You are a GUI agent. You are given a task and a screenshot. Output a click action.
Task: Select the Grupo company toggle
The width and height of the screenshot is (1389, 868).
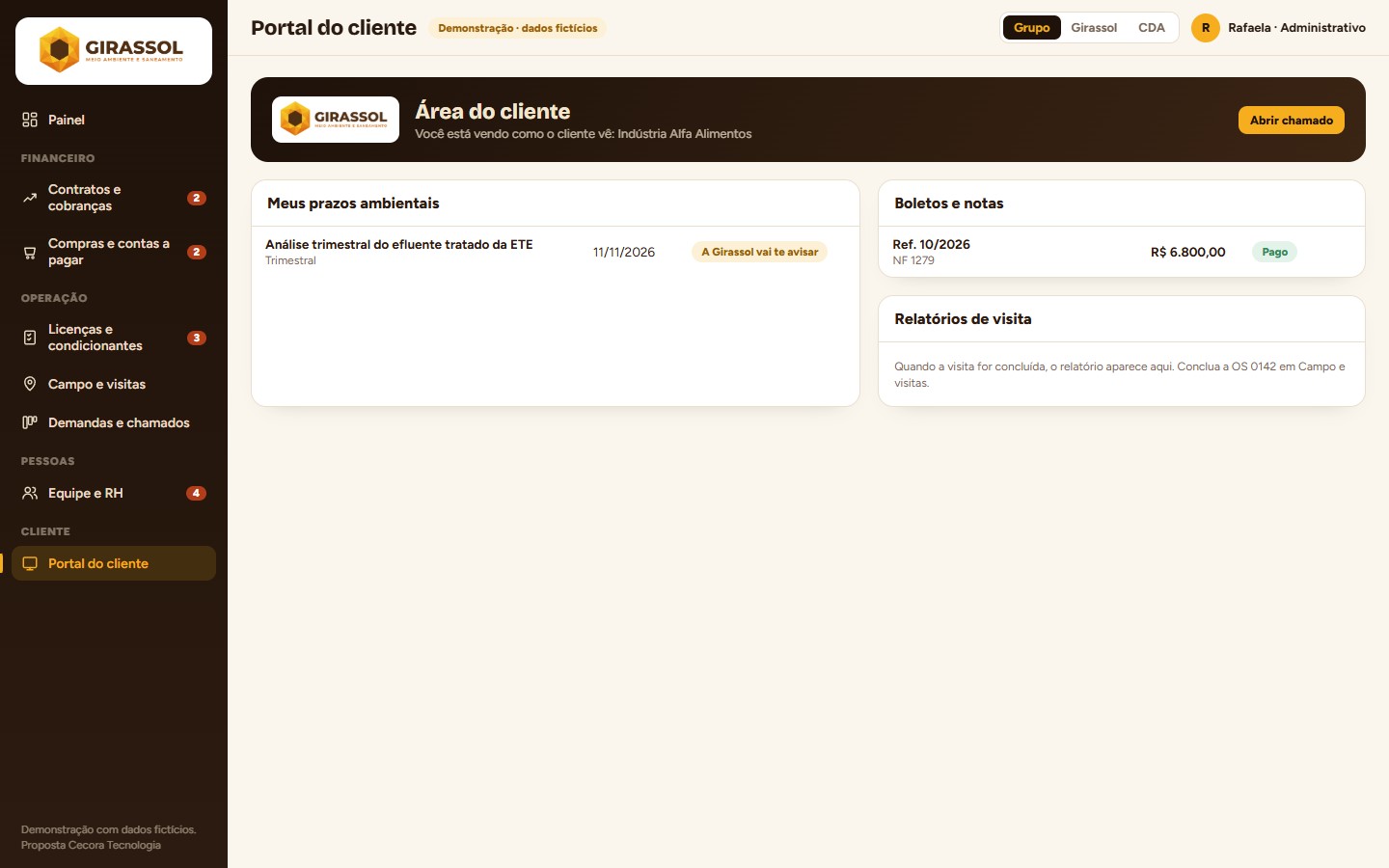1031,28
